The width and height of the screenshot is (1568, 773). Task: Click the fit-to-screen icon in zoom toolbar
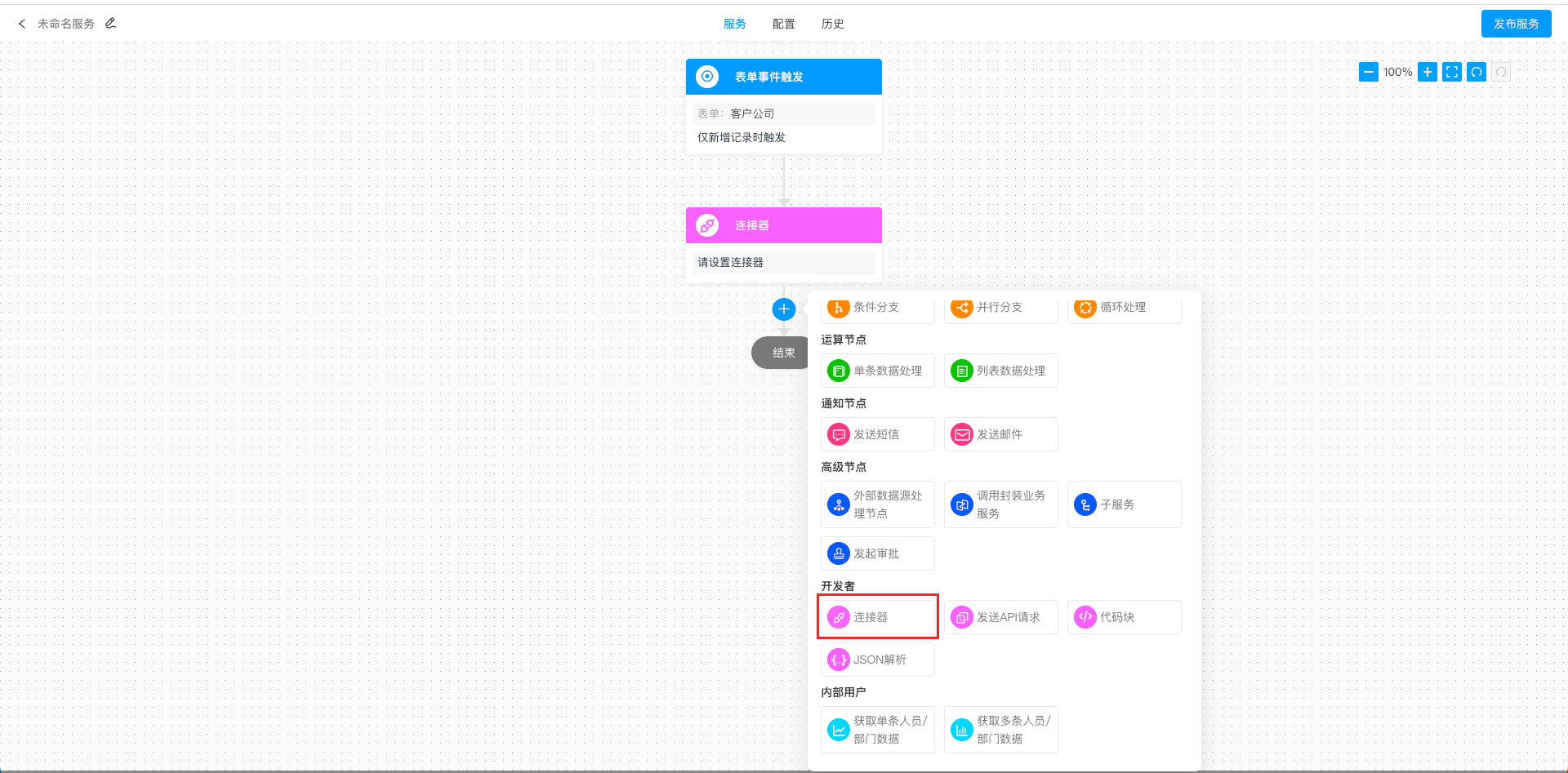point(1451,72)
